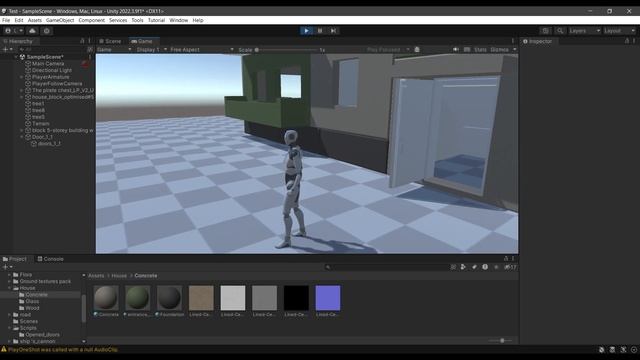Switch to the Scene tab
The height and width of the screenshot is (360, 640).
point(110,41)
